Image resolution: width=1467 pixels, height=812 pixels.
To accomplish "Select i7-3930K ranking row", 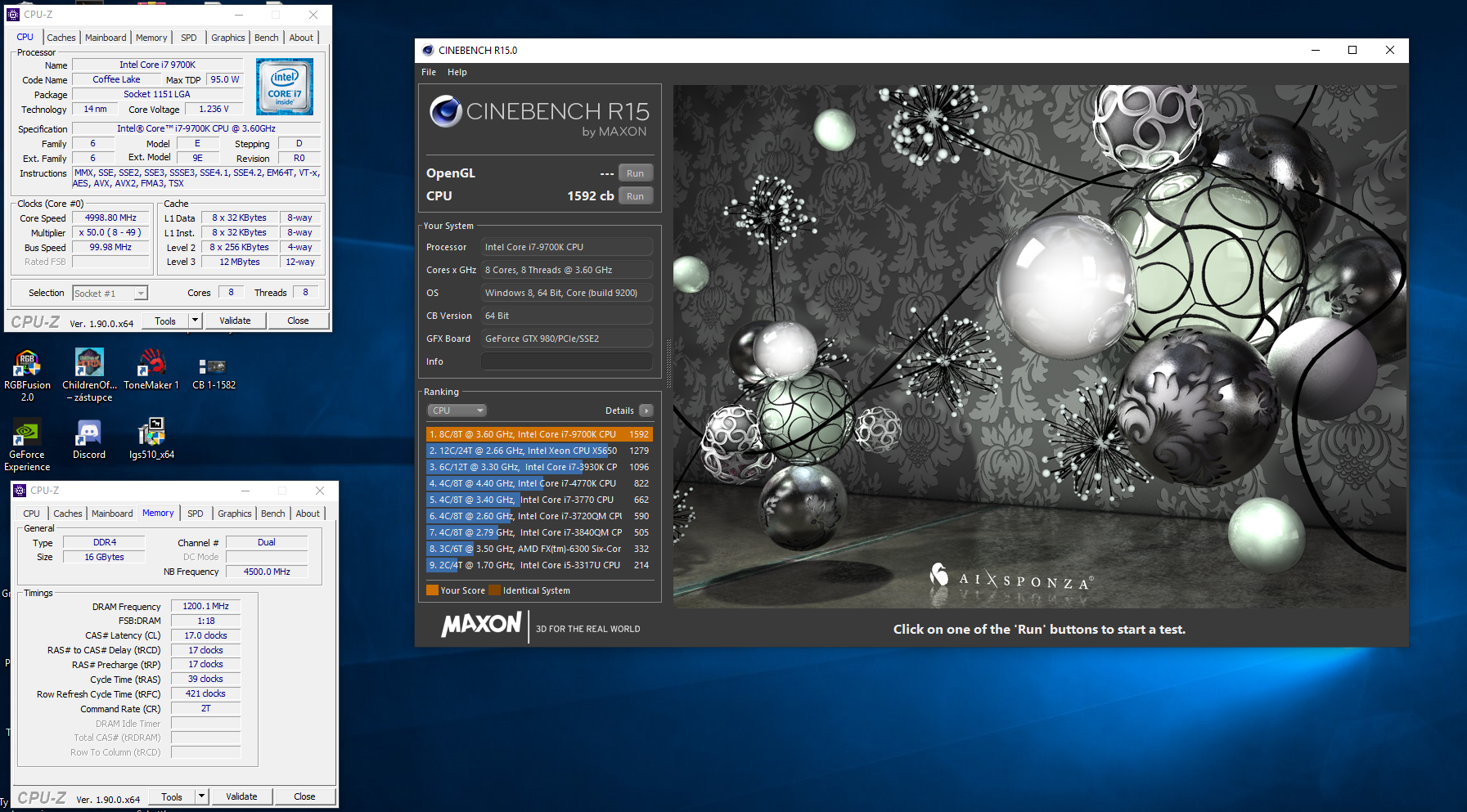I will pyautogui.click(x=539, y=467).
